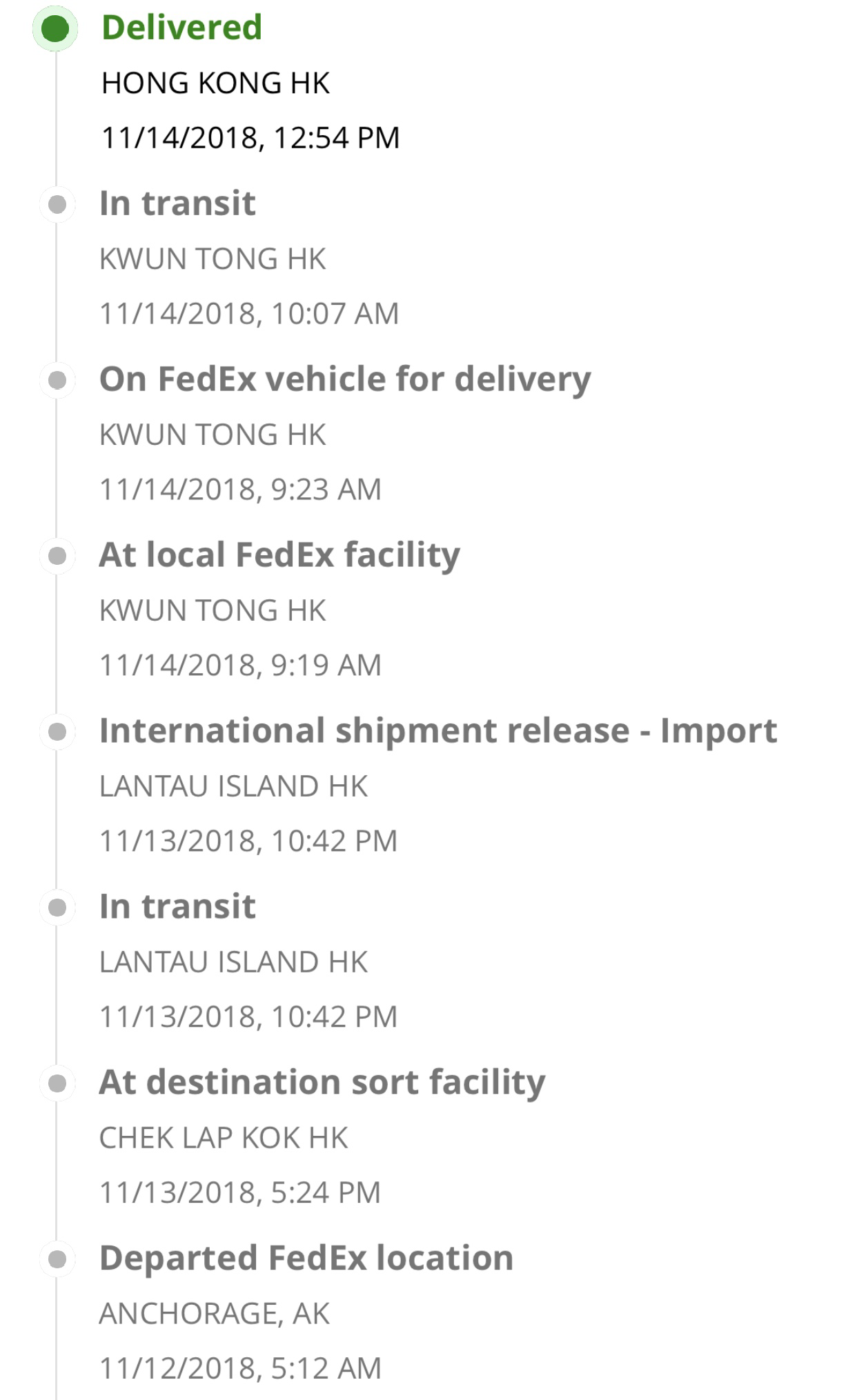
Task: Click the ANCHORAGE, AK location text
Action: click(215, 1314)
